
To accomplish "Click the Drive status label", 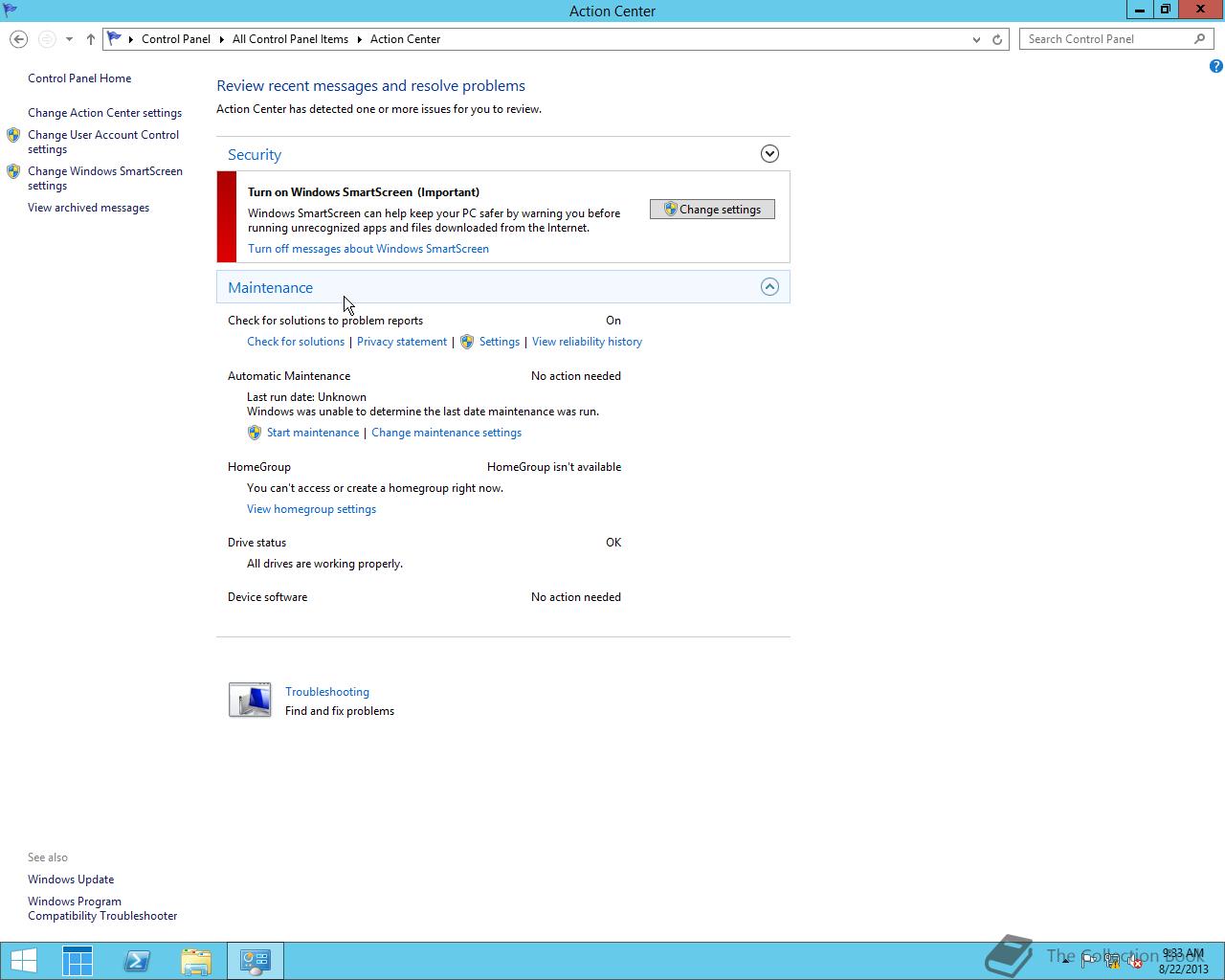I will (256, 543).
